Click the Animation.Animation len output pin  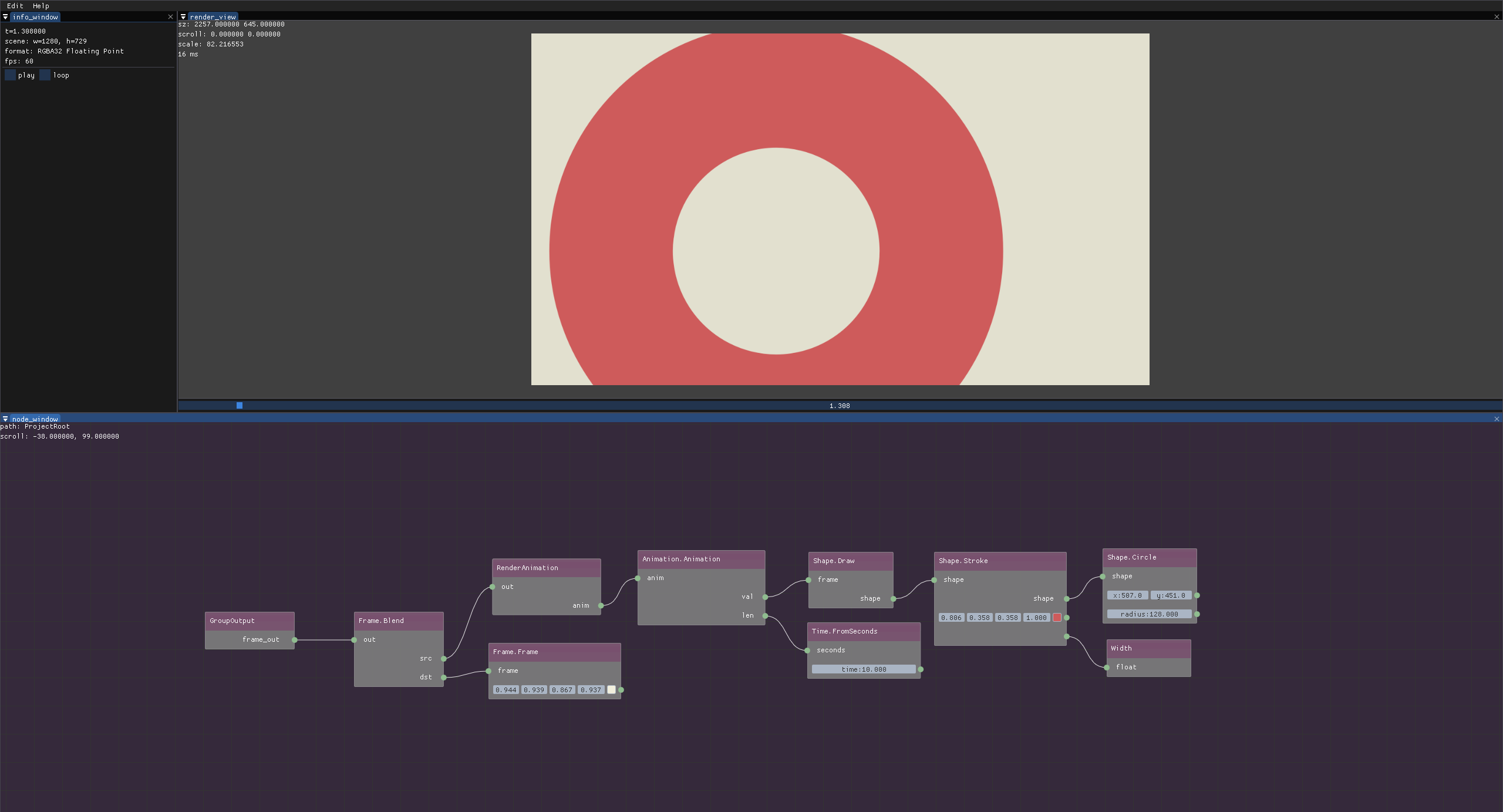765,616
